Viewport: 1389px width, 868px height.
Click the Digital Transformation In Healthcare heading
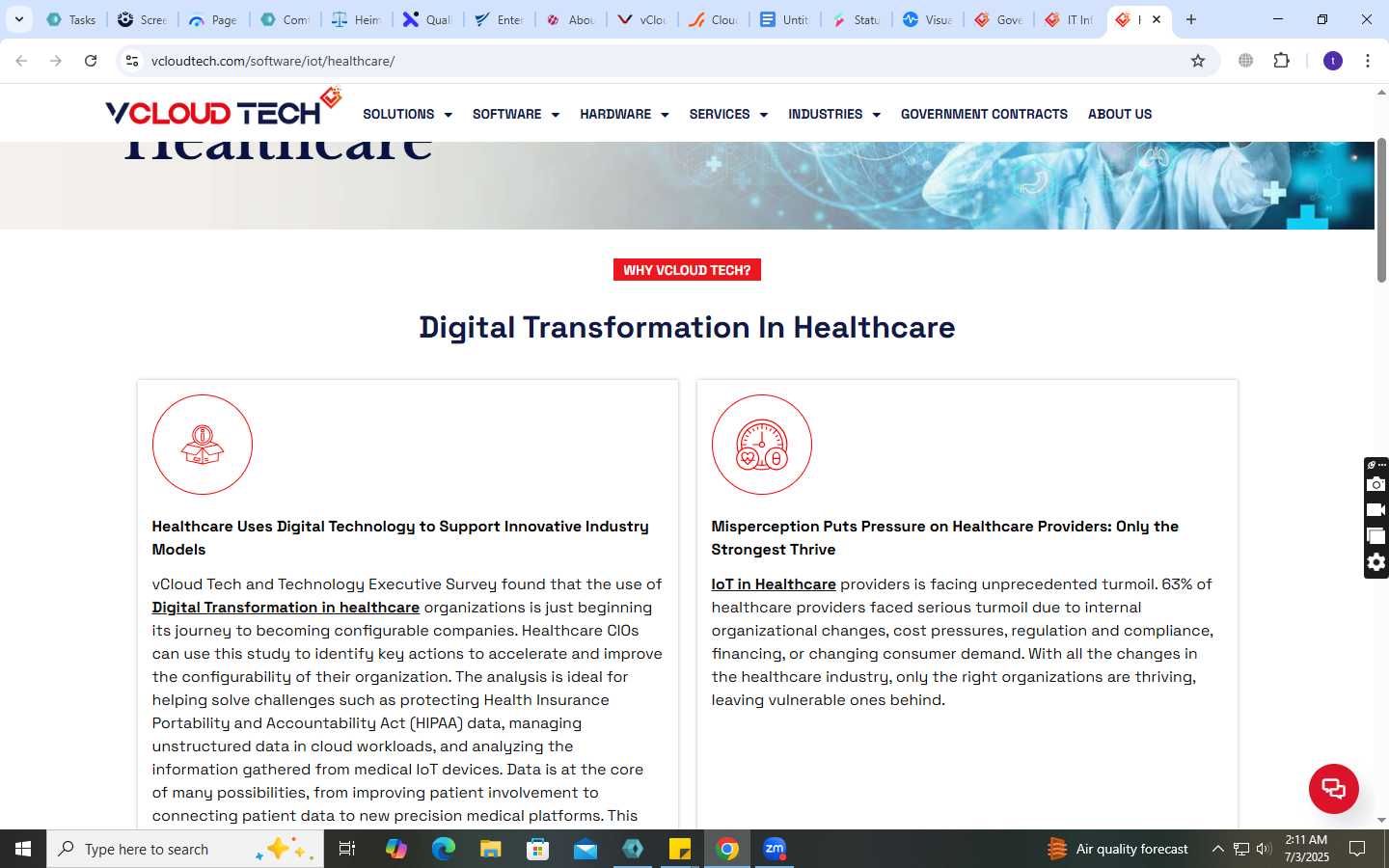point(687,328)
